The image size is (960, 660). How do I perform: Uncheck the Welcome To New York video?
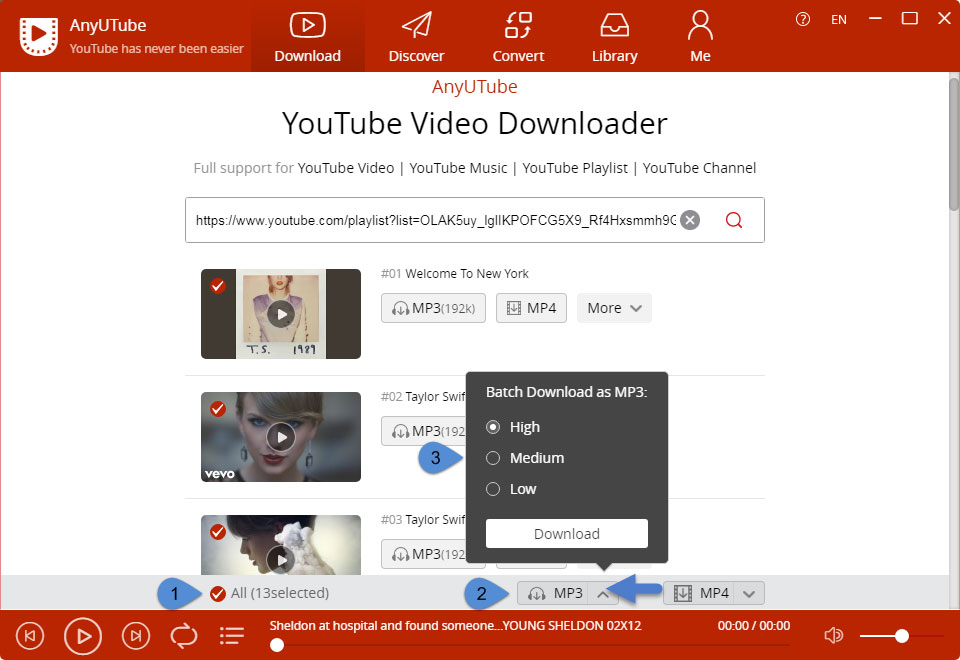pos(217,286)
